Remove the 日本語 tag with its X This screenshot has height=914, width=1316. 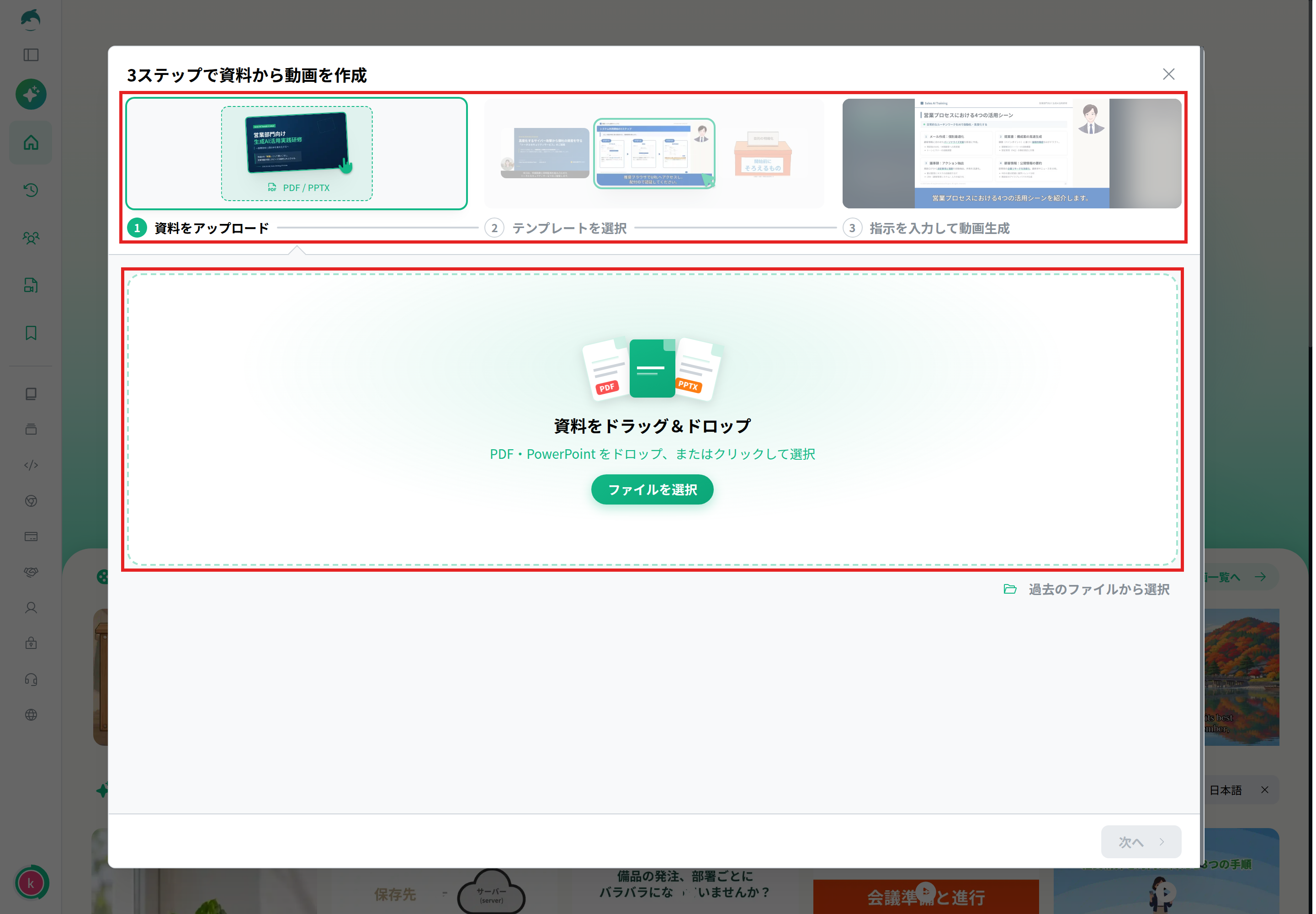(1264, 790)
